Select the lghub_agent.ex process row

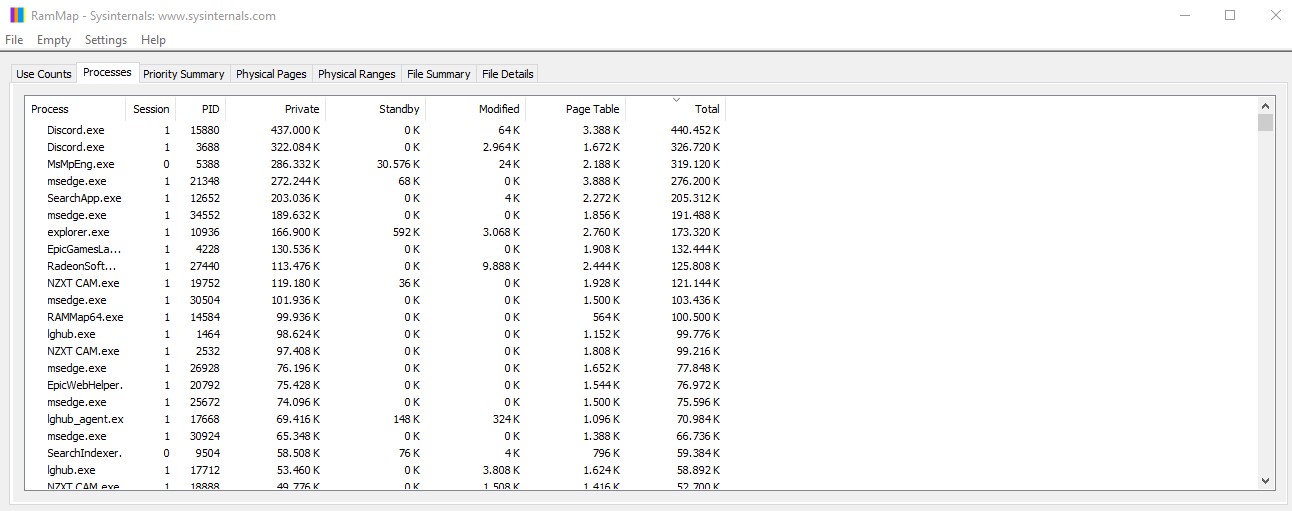point(376,419)
